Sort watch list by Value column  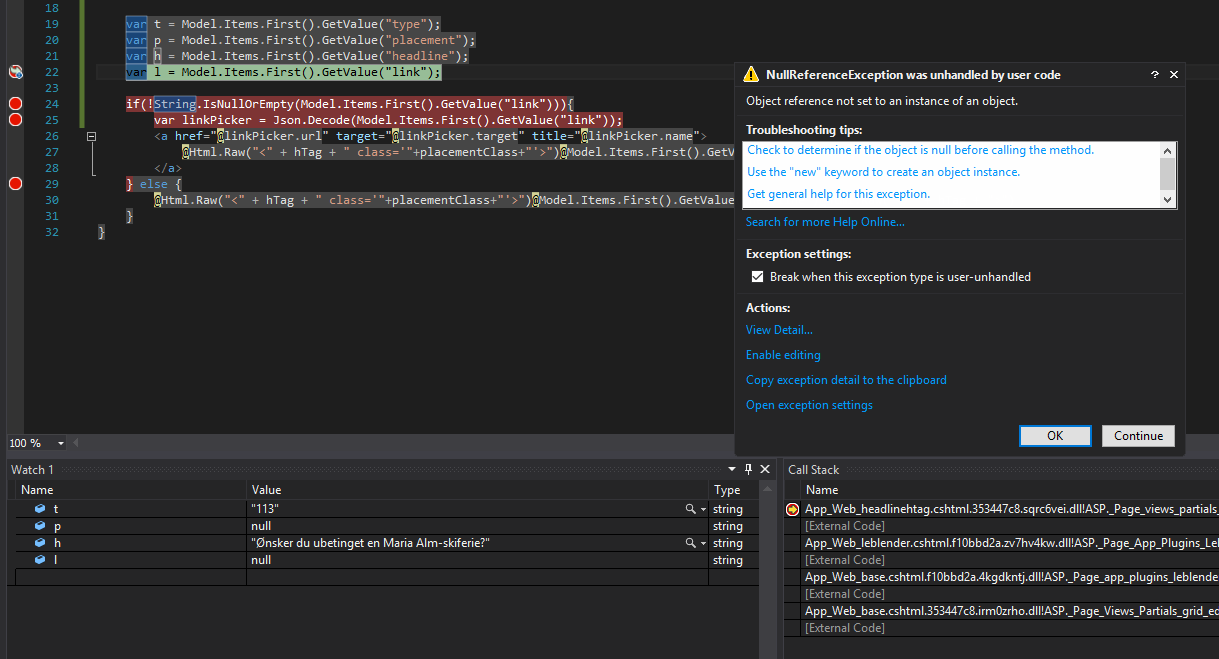478,490
